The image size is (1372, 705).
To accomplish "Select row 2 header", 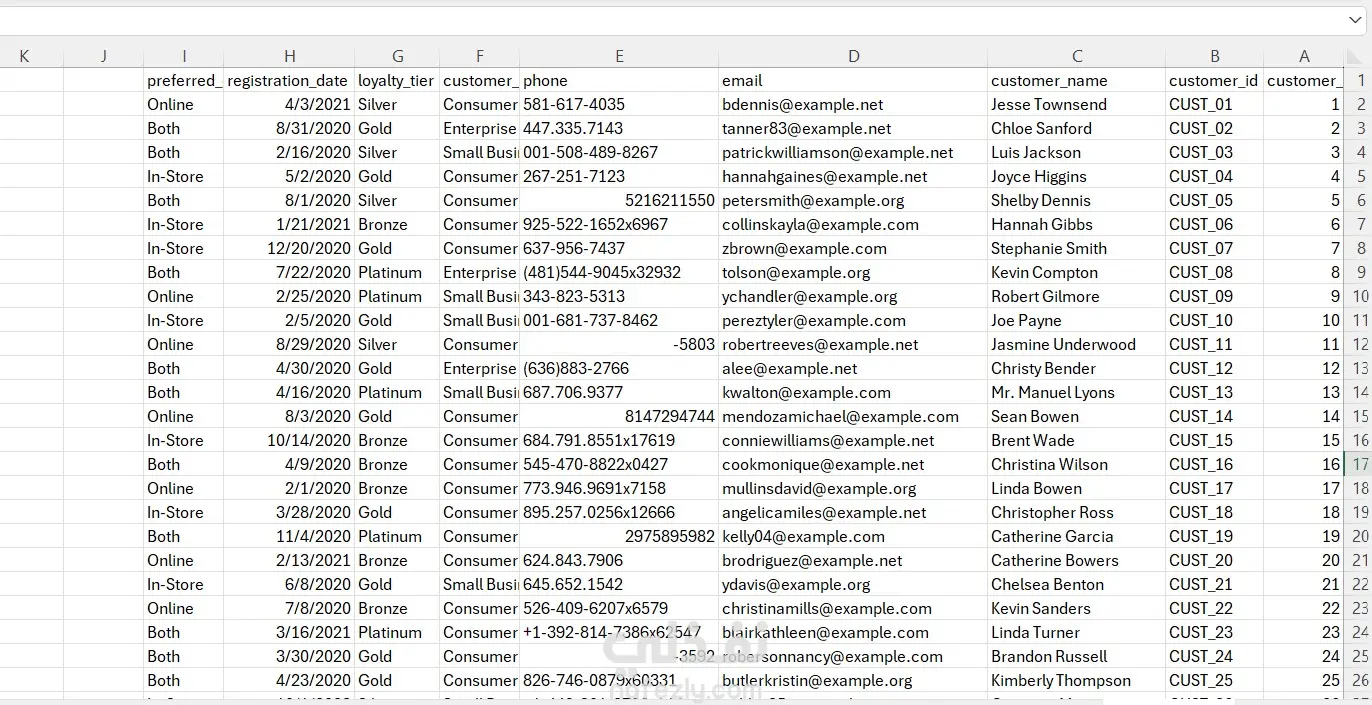I will [1360, 105].
